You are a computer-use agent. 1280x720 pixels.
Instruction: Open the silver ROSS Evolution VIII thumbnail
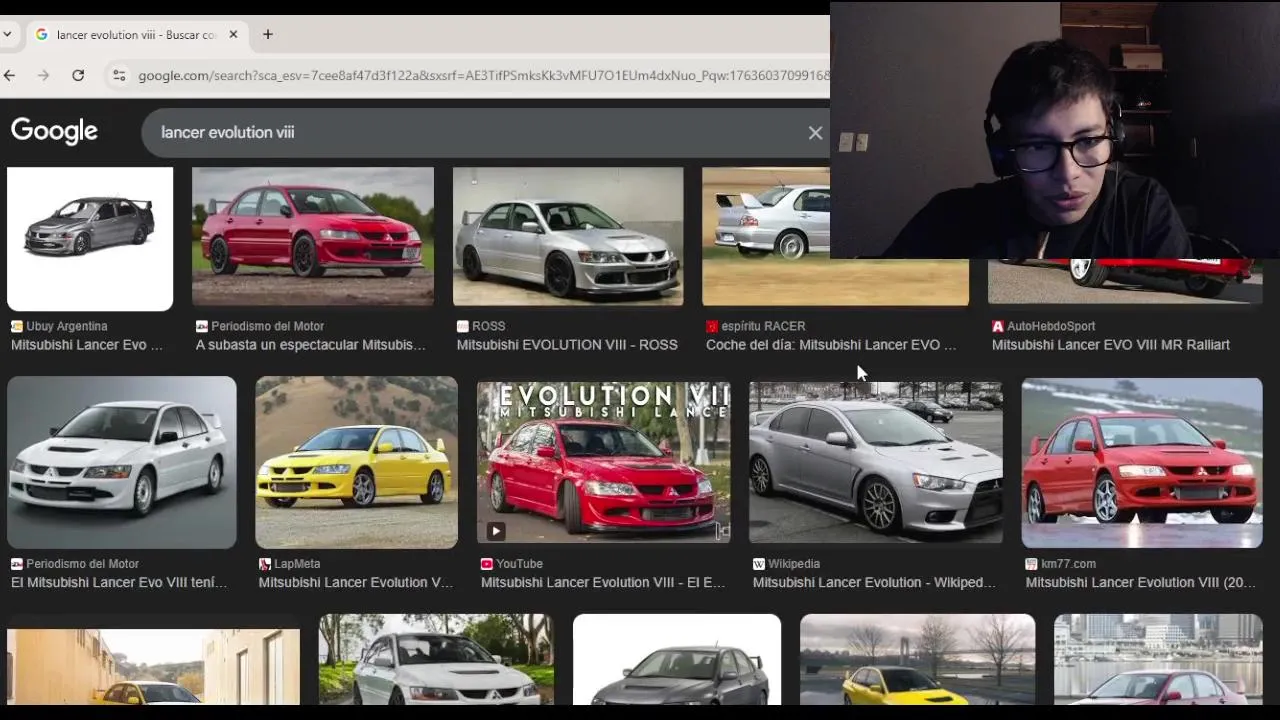click(x=568, y=236)
